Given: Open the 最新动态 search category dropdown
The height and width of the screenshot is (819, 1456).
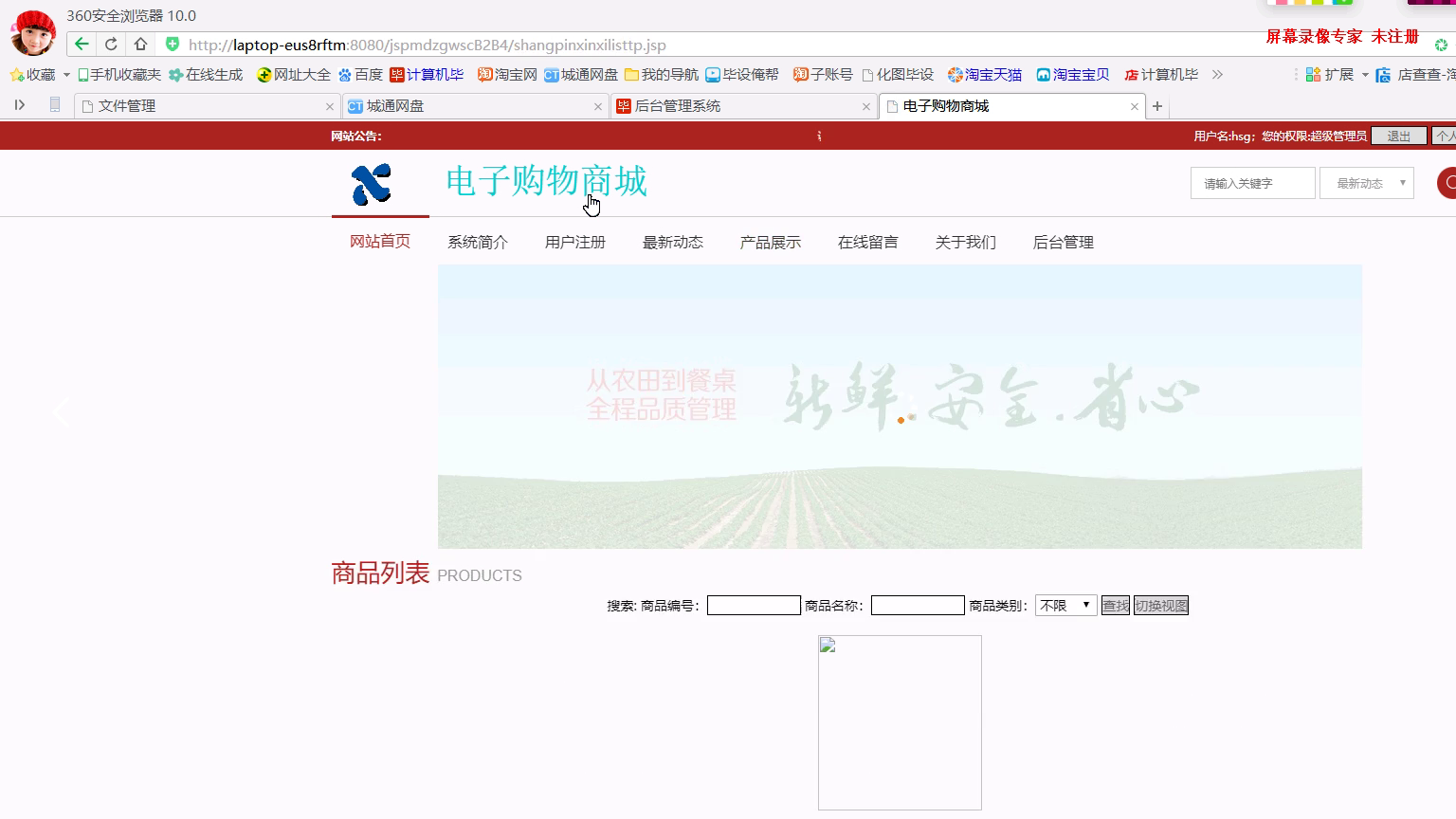Looking at the screenshot, I should point(1366,183).
